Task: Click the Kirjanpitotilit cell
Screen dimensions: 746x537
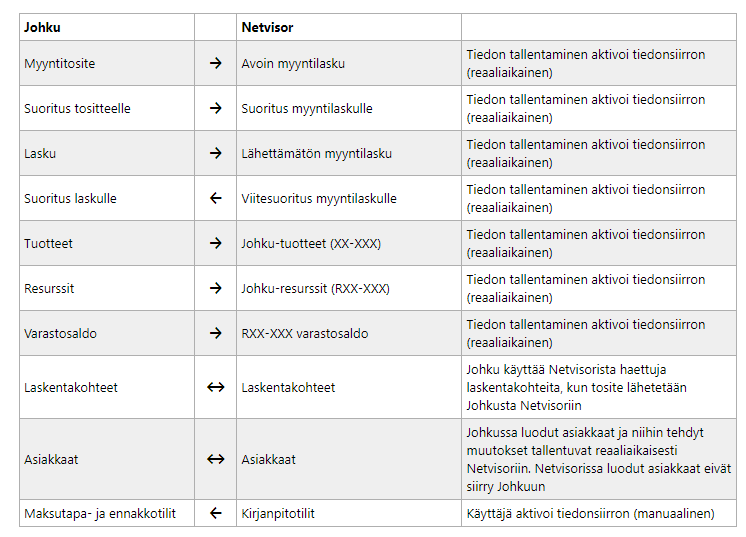Action: 349,514
